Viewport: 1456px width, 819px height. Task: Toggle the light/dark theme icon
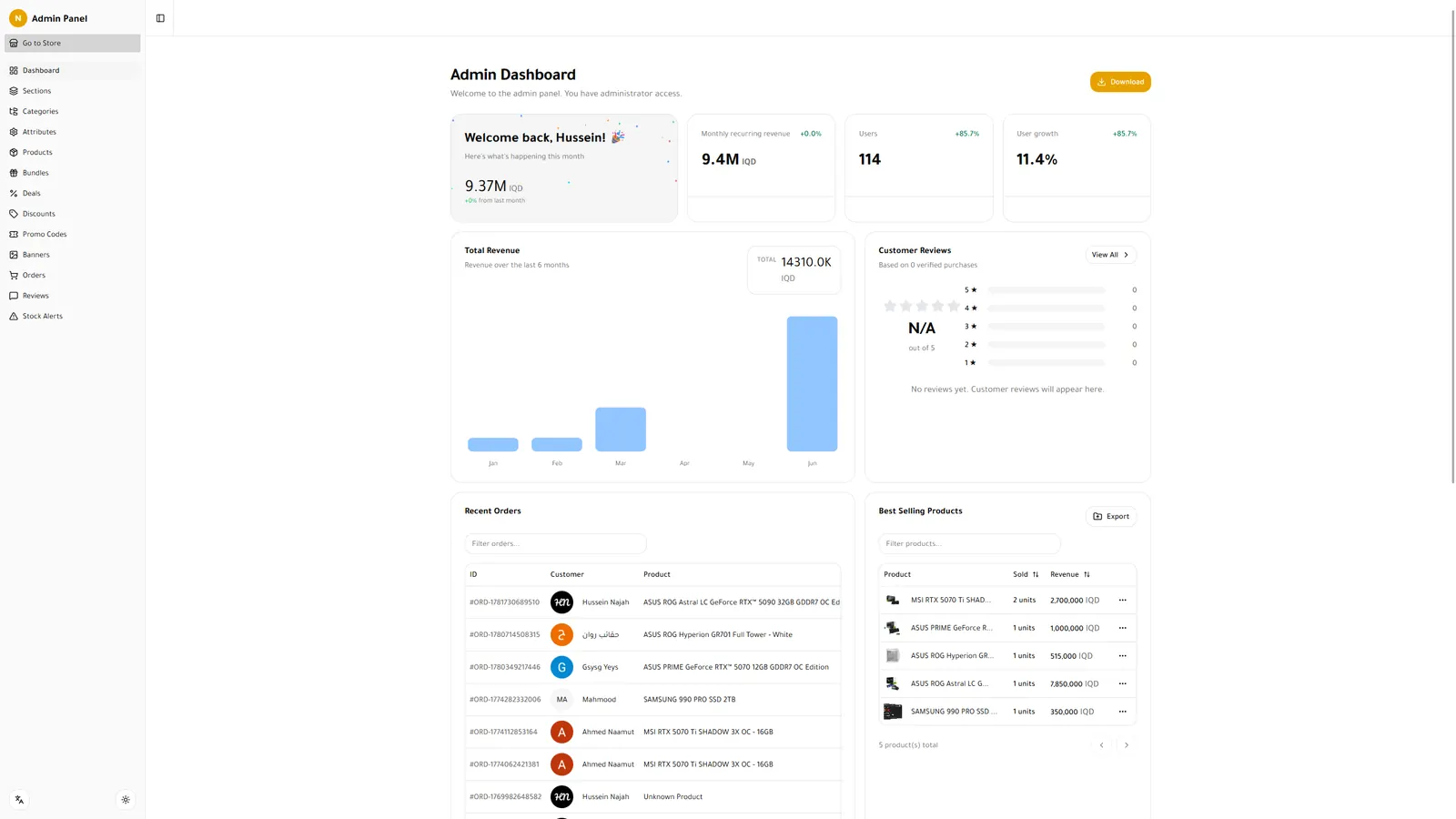coord(126,800)
